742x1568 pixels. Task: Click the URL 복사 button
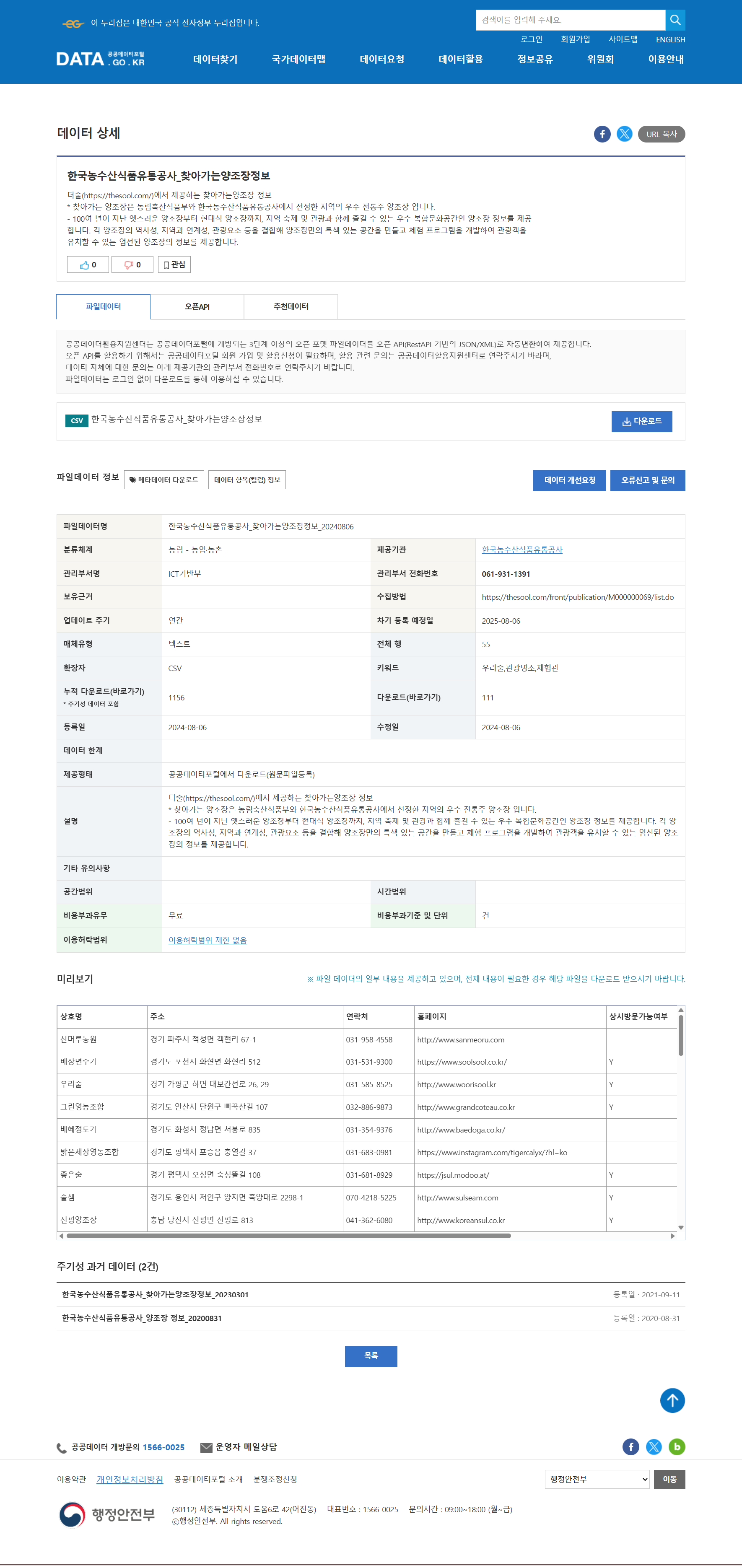(x=661, y=134)
